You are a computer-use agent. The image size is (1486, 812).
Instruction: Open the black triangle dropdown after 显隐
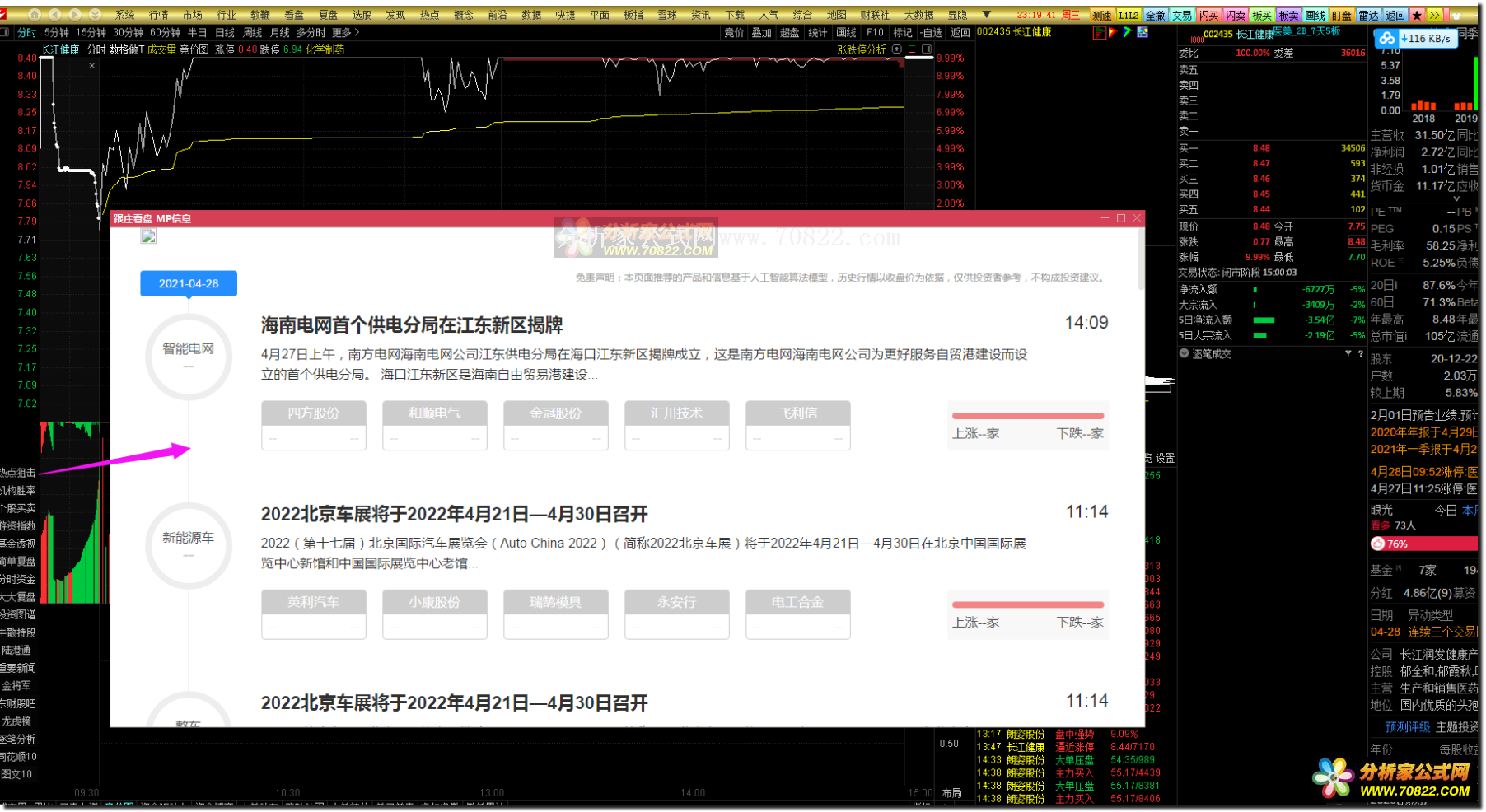(x=987, y=15)
